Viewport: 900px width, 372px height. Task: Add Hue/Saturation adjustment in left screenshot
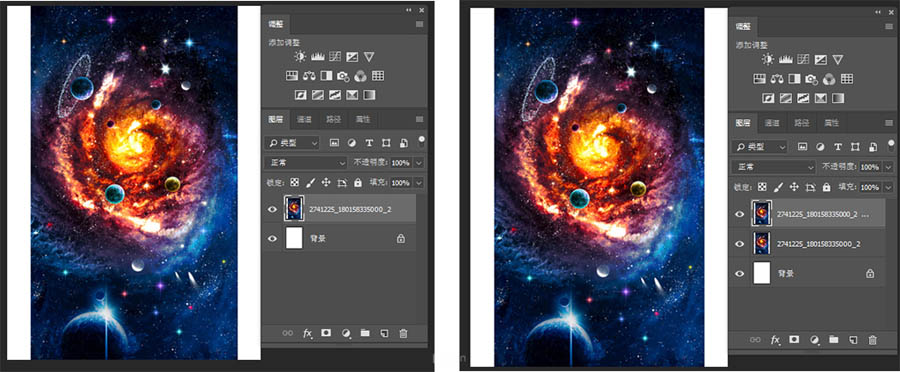click(292, 75)
